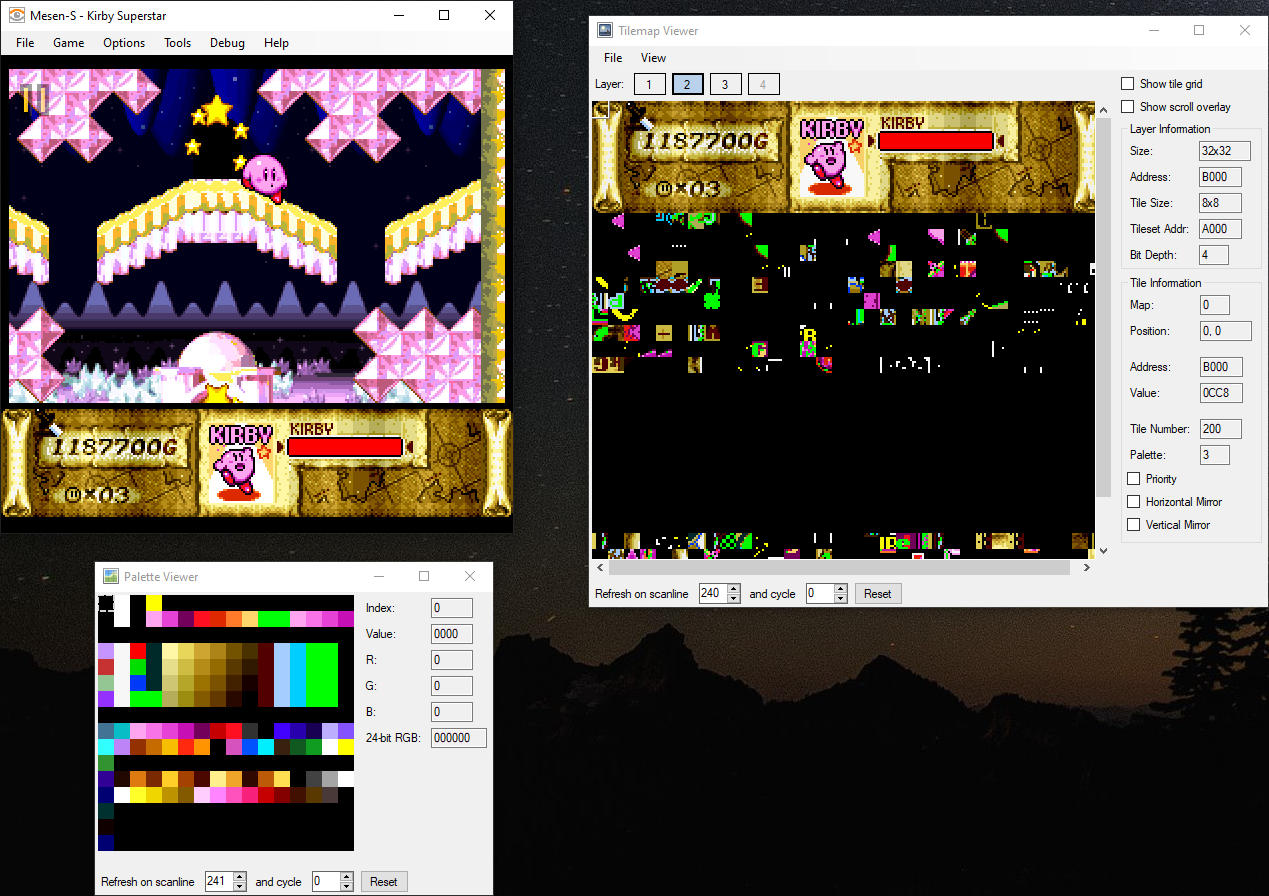Click the tilemap horizontal scrollbar right arrow

(x=1088, y=568)
